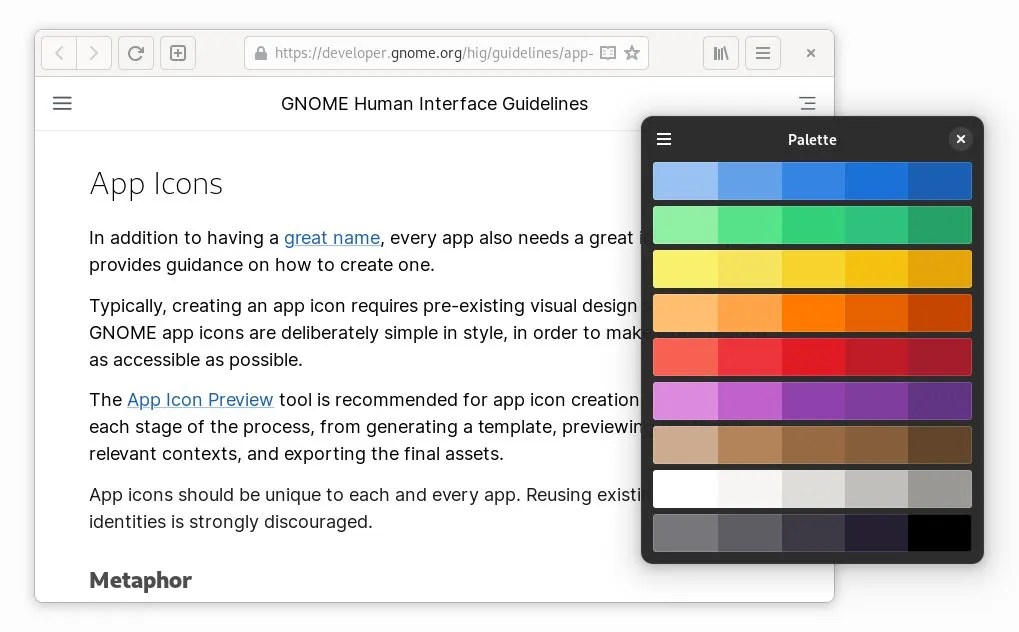1019x632 pixels.
Task: Follow the "great name" link
Action: [332, 238]
